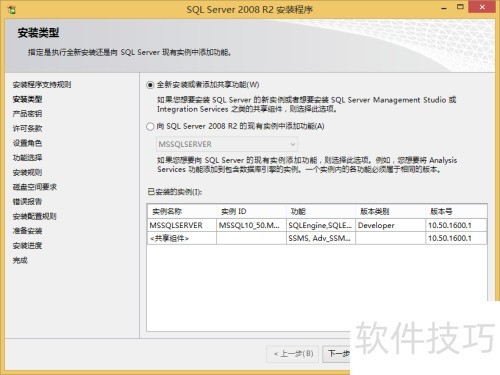Viewport: 500px width, 375px height.
Task: Sort by the 版本号 column header
Action: pos(456,211)
